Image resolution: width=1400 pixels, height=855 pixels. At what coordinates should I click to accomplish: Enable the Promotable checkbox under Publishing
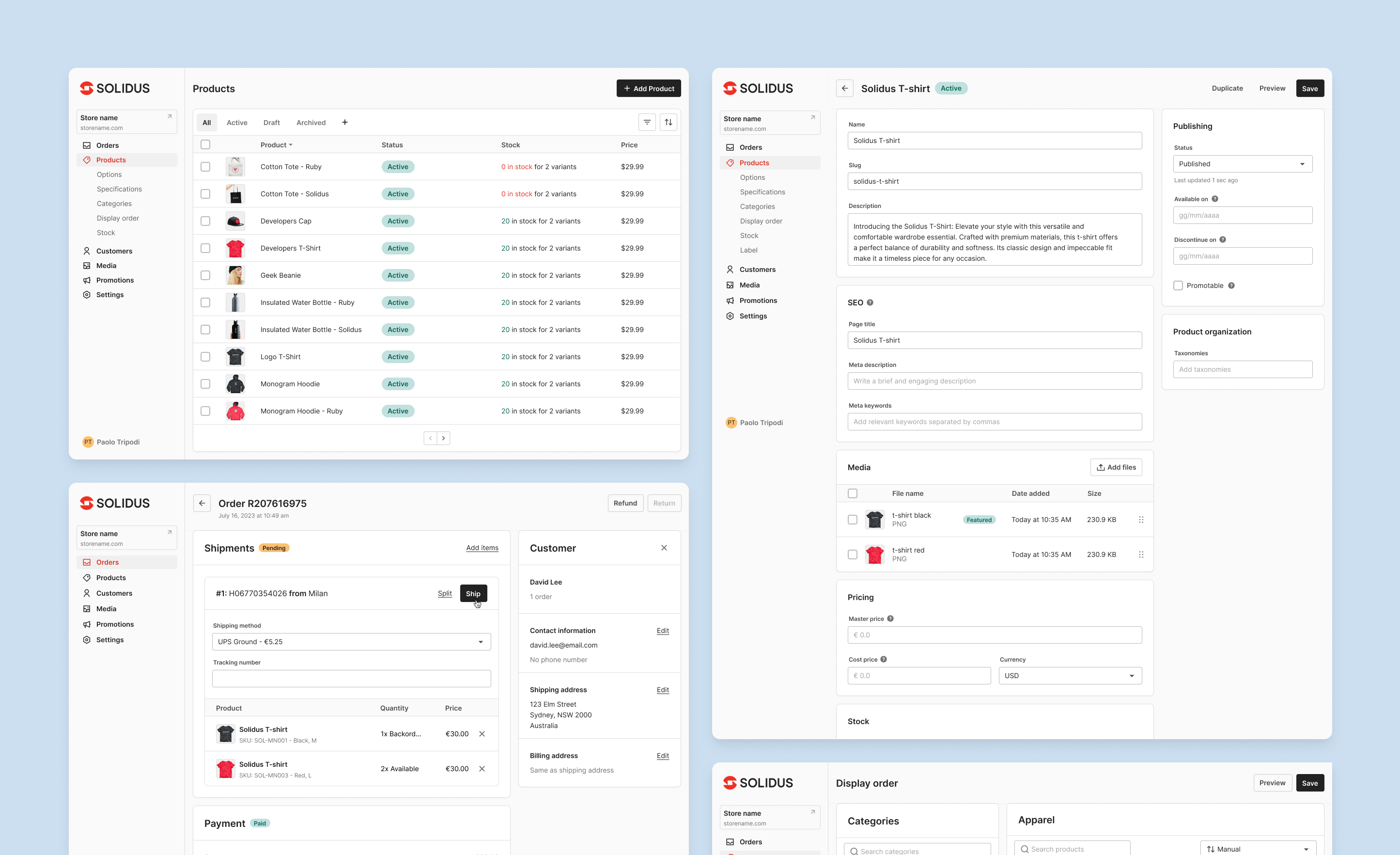tap(1178, 285)
